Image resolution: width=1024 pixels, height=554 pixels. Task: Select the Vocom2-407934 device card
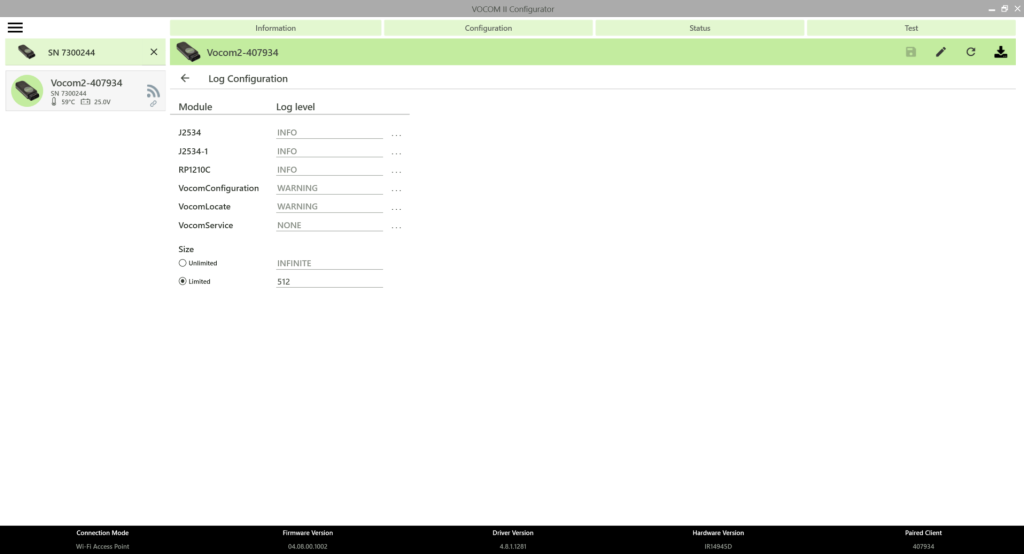(x=85, y=91)
